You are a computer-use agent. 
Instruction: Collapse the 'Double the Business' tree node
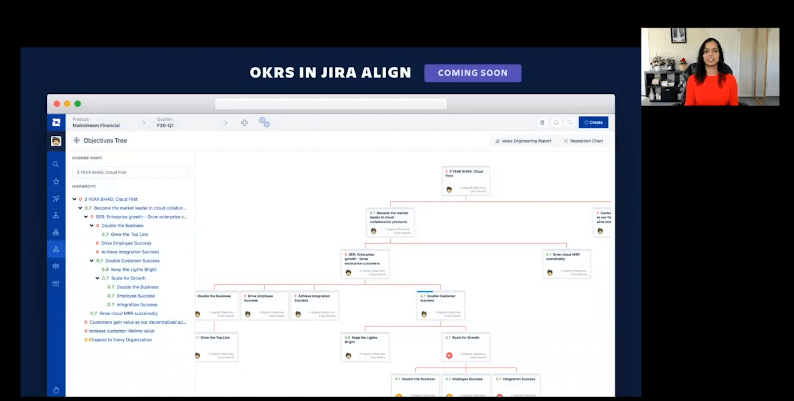point(91,225)
